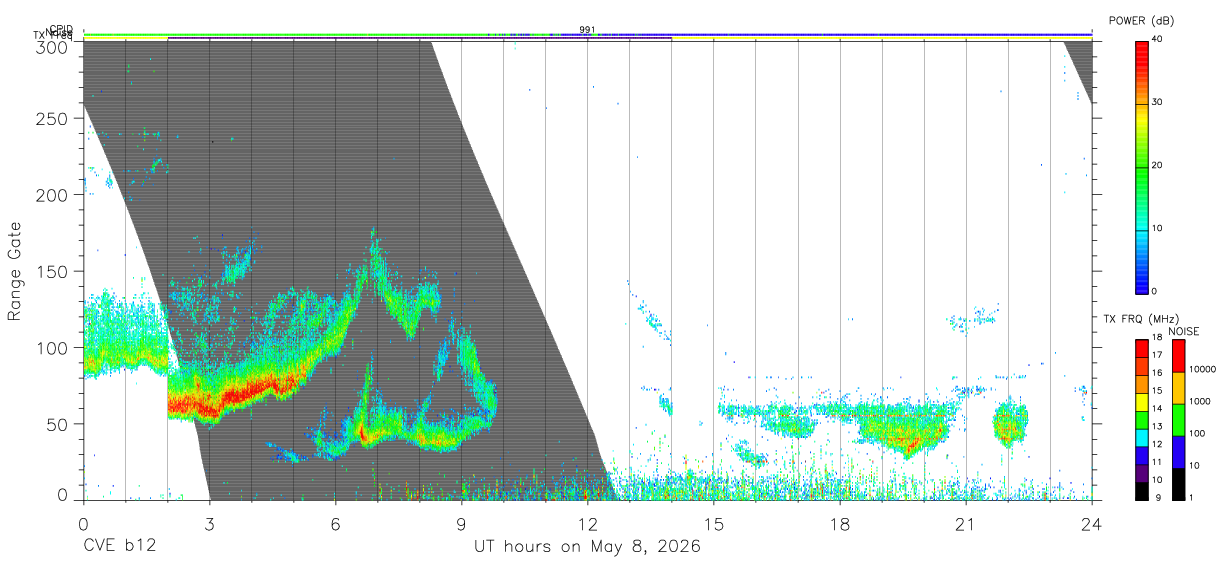Click the '10000' label on noise scale
The height and width of the screenshot is (567, 1228).
[1202, 369]
